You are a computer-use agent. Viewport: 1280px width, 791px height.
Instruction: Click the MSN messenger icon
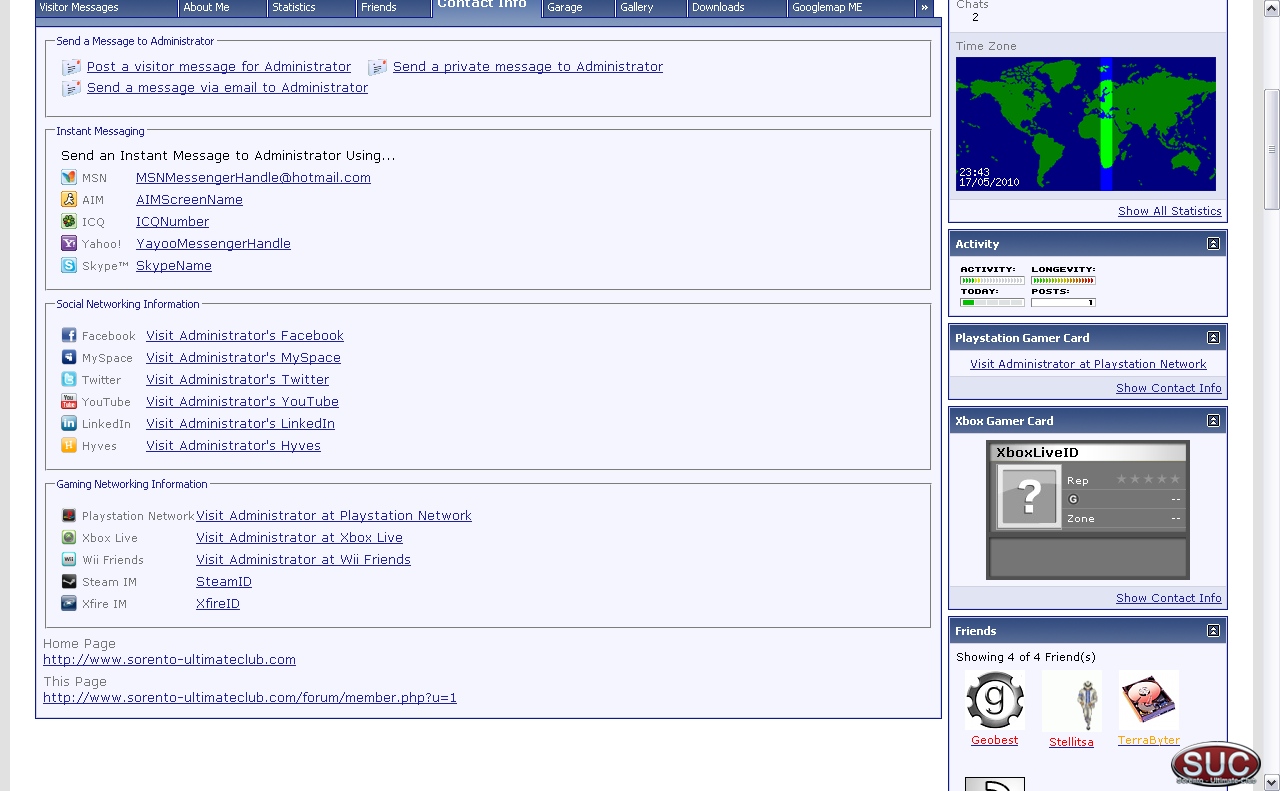pos(69,177)
